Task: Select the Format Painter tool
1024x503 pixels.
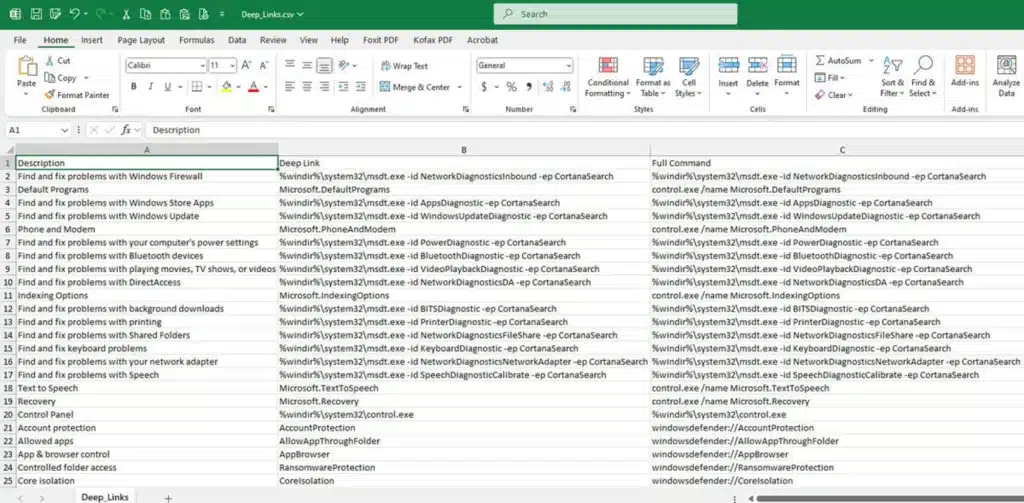Action: pyautogui.click(x=76, y=95)
